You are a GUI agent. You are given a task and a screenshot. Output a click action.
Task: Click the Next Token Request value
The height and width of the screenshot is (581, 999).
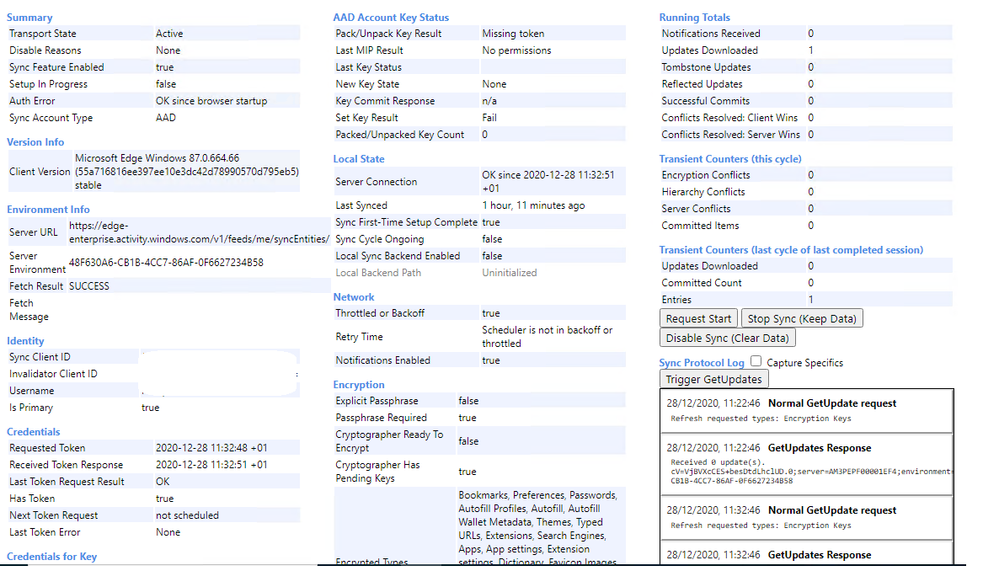coord(187,515)
